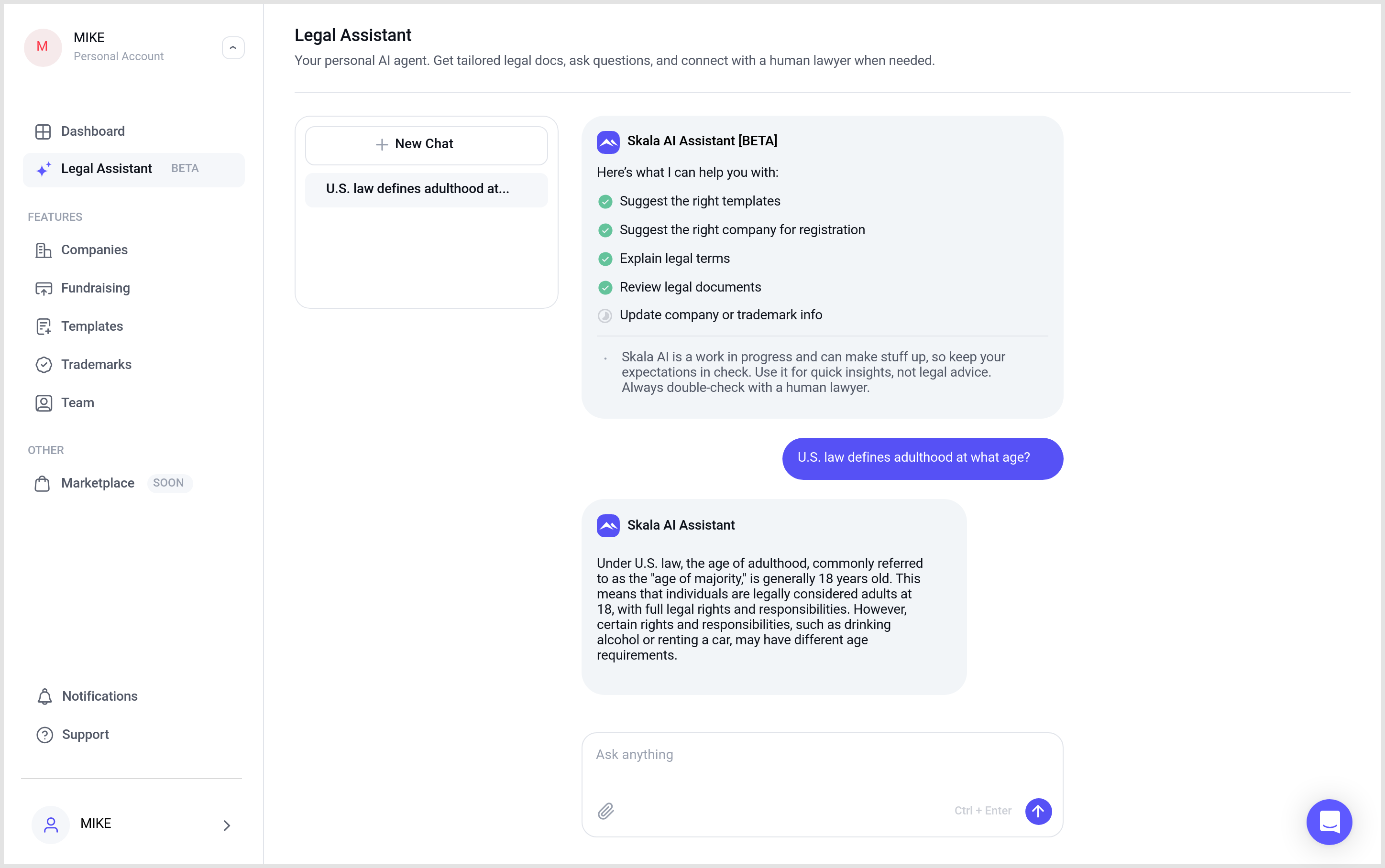Click the Marketplace bag icon
This screenshot has width=1385, height=868.
pyautogui.click(x=42, y=483)
